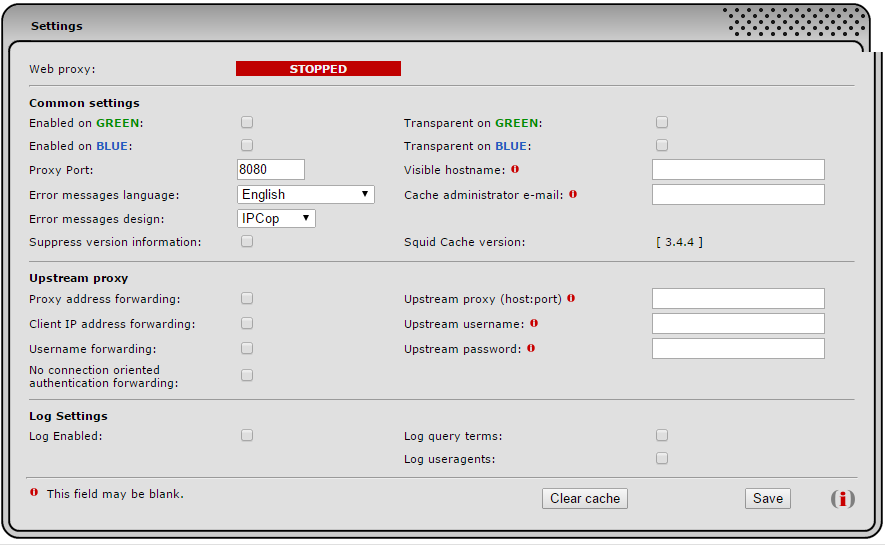Click into Cache administrator e-mail field

(x=738, y=195)
